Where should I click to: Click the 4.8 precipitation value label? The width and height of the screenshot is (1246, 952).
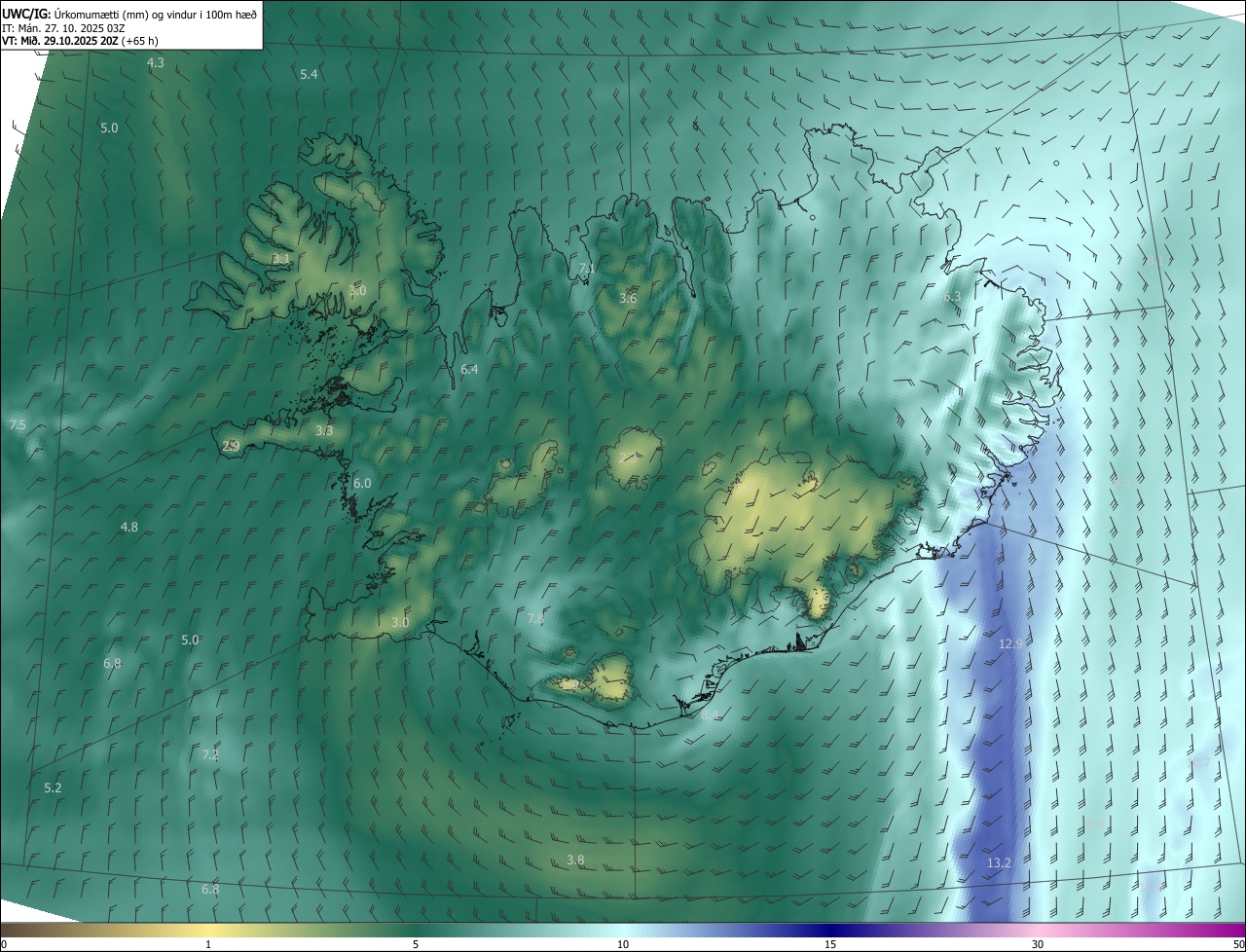point(128,528)
